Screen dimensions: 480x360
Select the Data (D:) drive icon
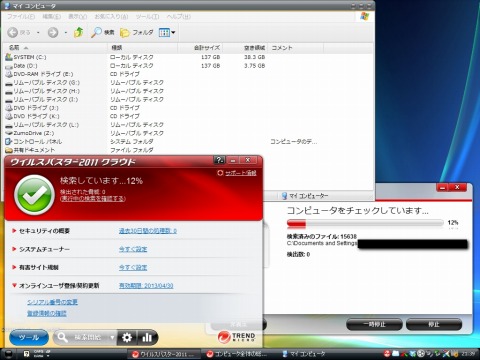pos(9,66)
